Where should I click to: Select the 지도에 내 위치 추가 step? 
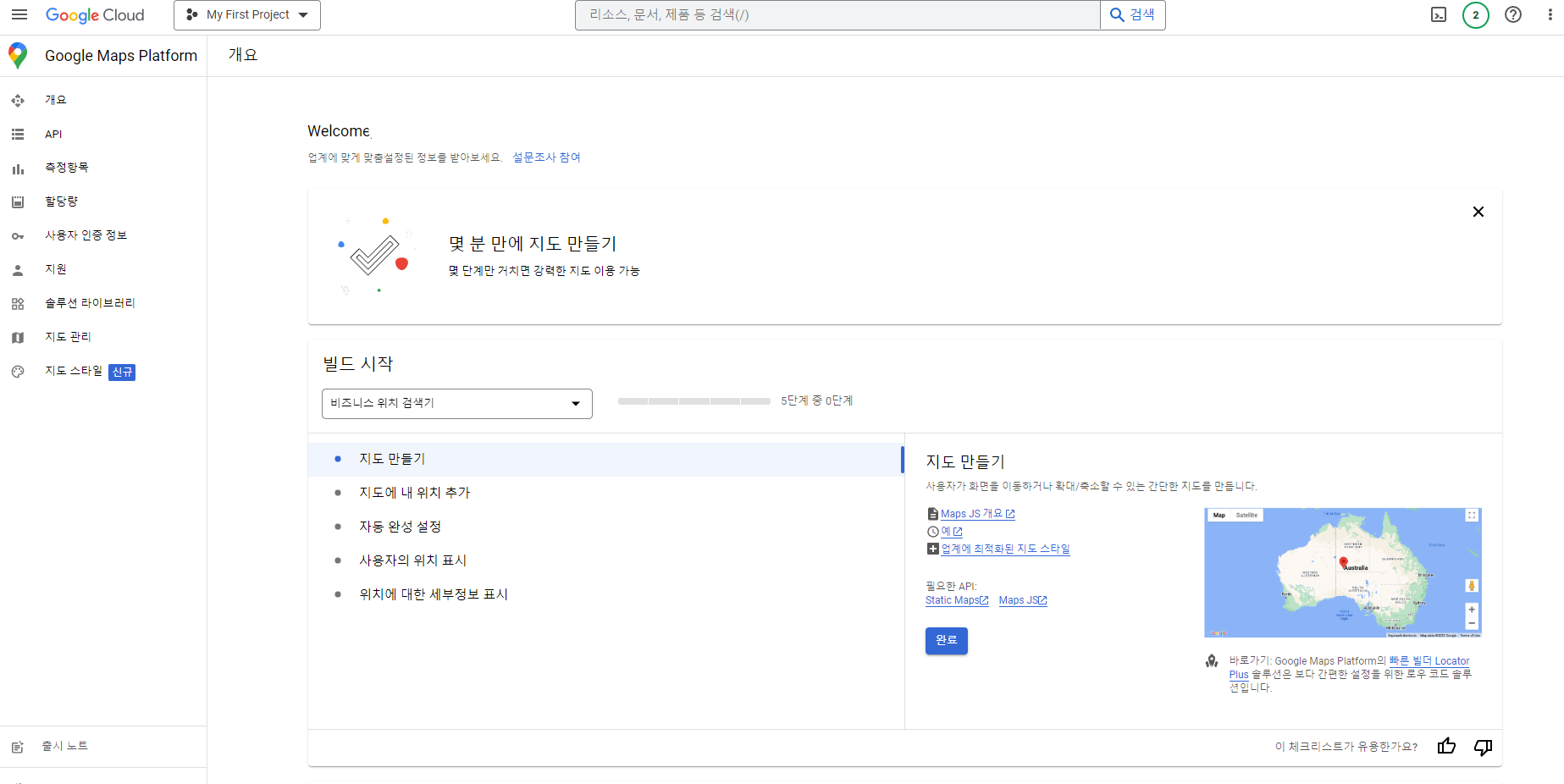(606, 493)
